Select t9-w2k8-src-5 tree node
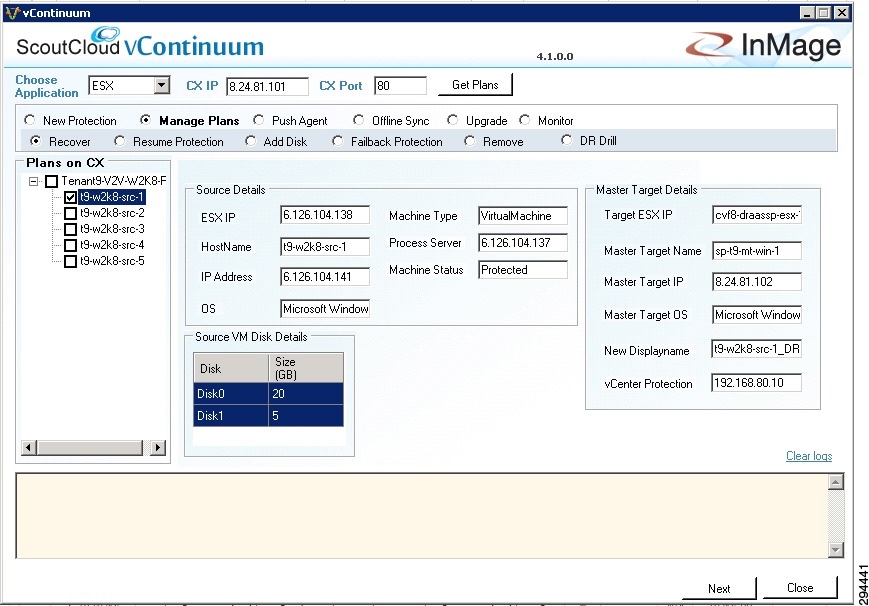 pyautogui.click(x=112, y=261)
